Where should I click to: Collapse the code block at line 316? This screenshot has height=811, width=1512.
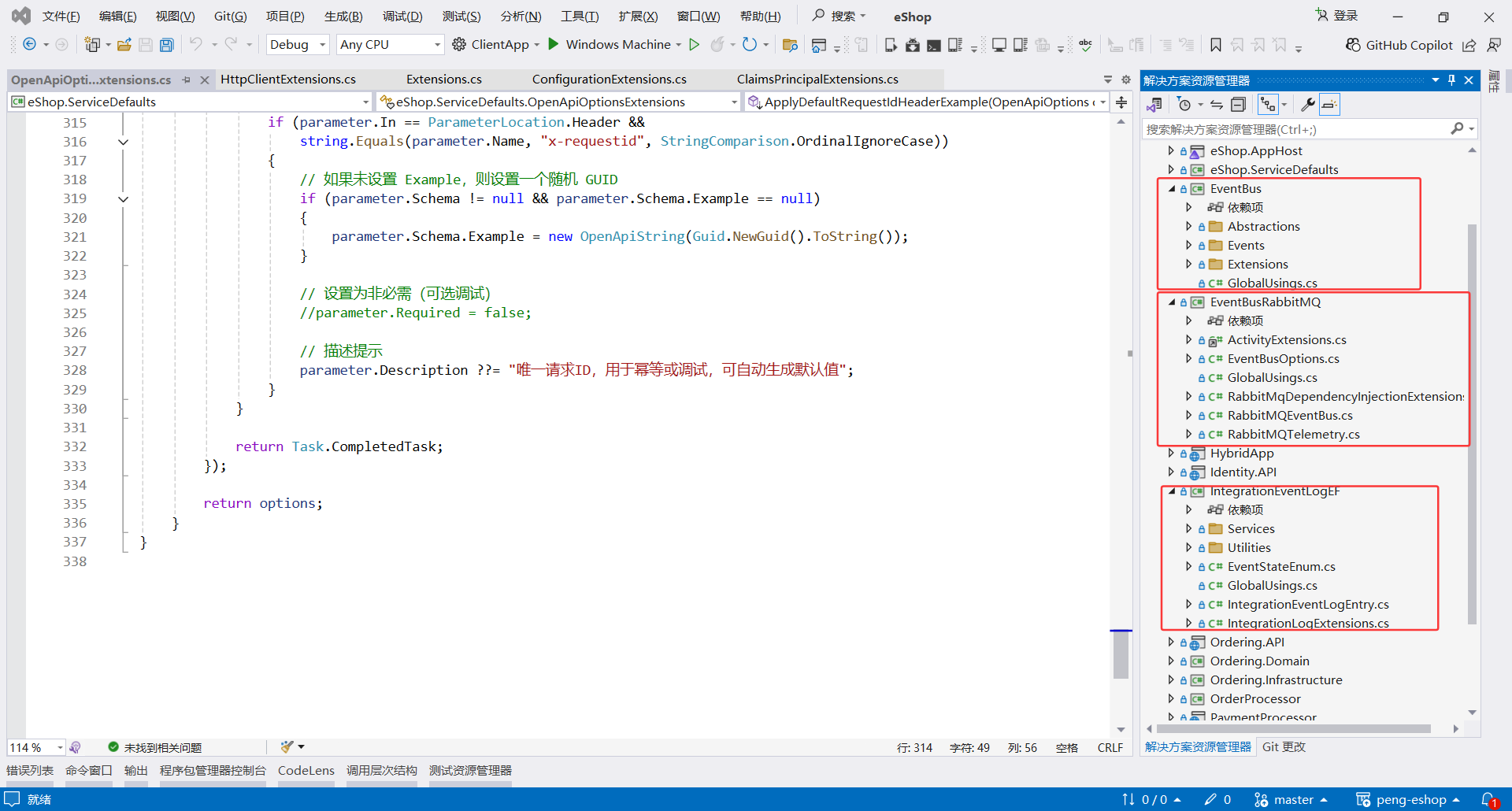(123, 142)
